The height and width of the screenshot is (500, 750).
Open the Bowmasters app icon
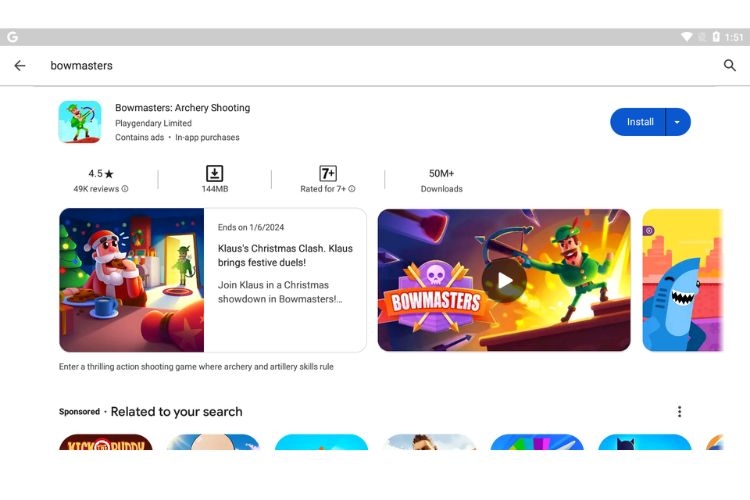(x=80, y=122)
